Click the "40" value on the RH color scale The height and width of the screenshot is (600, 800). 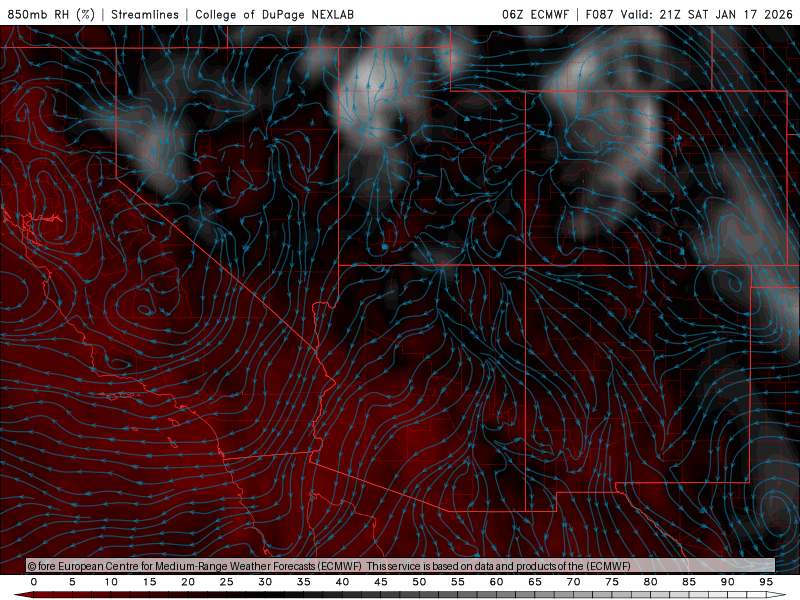(x=342, y=582)
